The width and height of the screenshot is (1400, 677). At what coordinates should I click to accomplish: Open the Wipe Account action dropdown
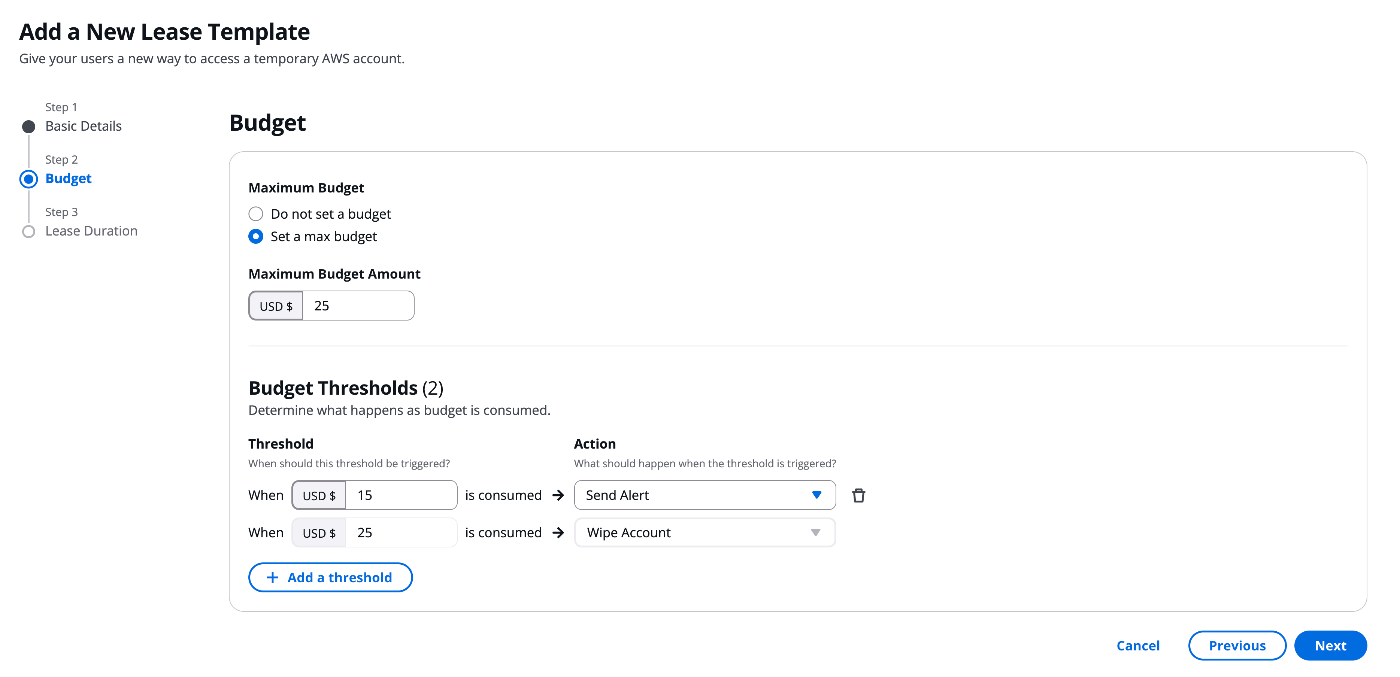click(705, 533)
